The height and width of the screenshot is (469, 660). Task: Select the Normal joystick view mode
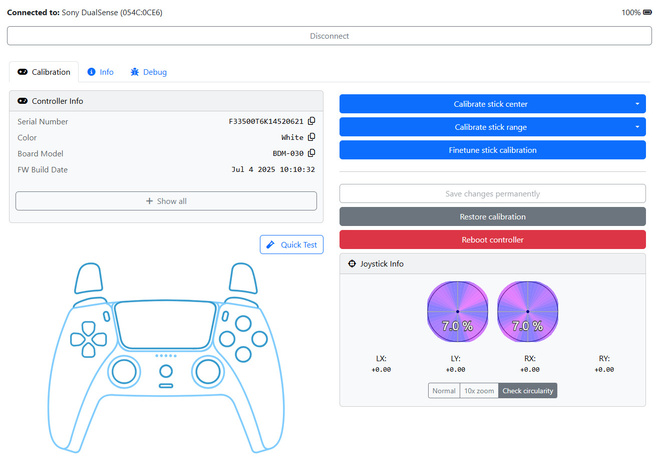pos(444,391)
